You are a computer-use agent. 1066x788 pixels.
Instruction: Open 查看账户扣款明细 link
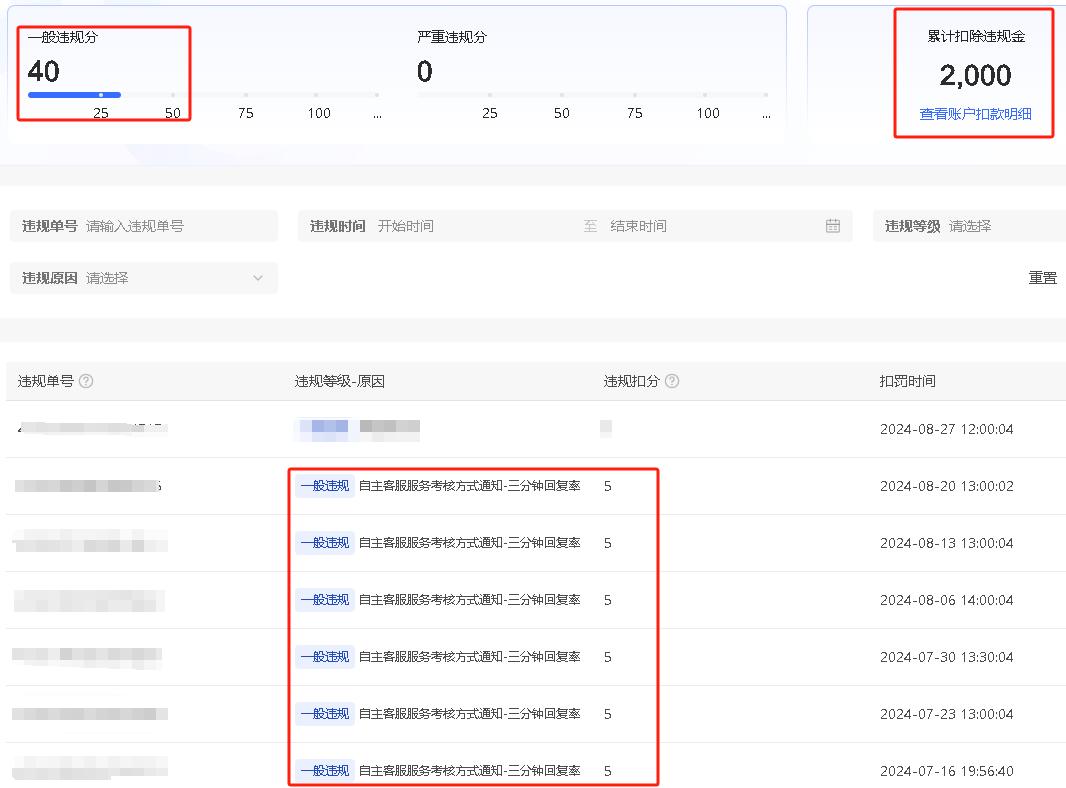(x=976, y=114)
